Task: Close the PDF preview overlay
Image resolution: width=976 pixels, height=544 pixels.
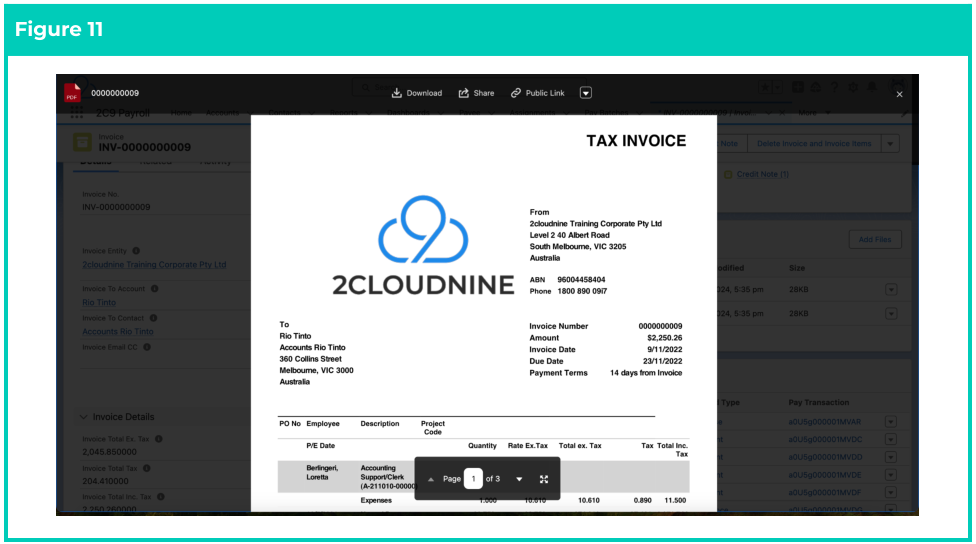Action: pos(899,95)
